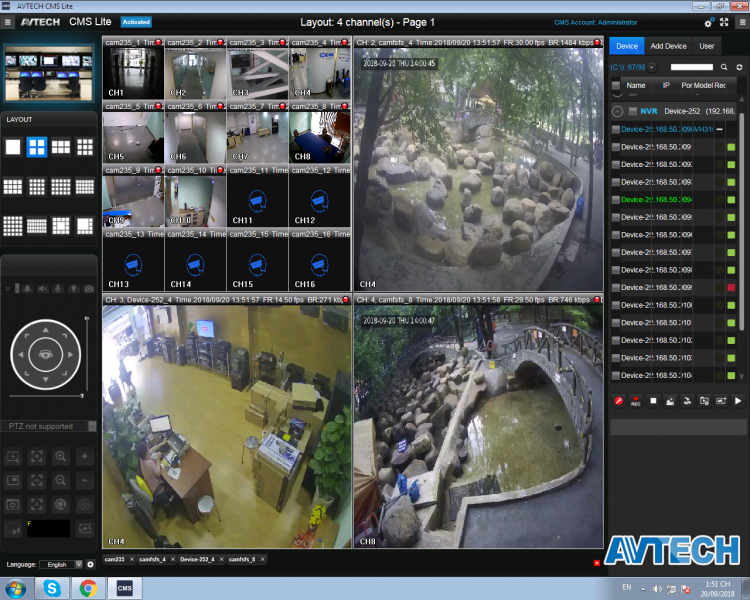Select the camfsfs_4 bottom tab
The height and width of the screenshot is (600, 750).
click(152, 559)
